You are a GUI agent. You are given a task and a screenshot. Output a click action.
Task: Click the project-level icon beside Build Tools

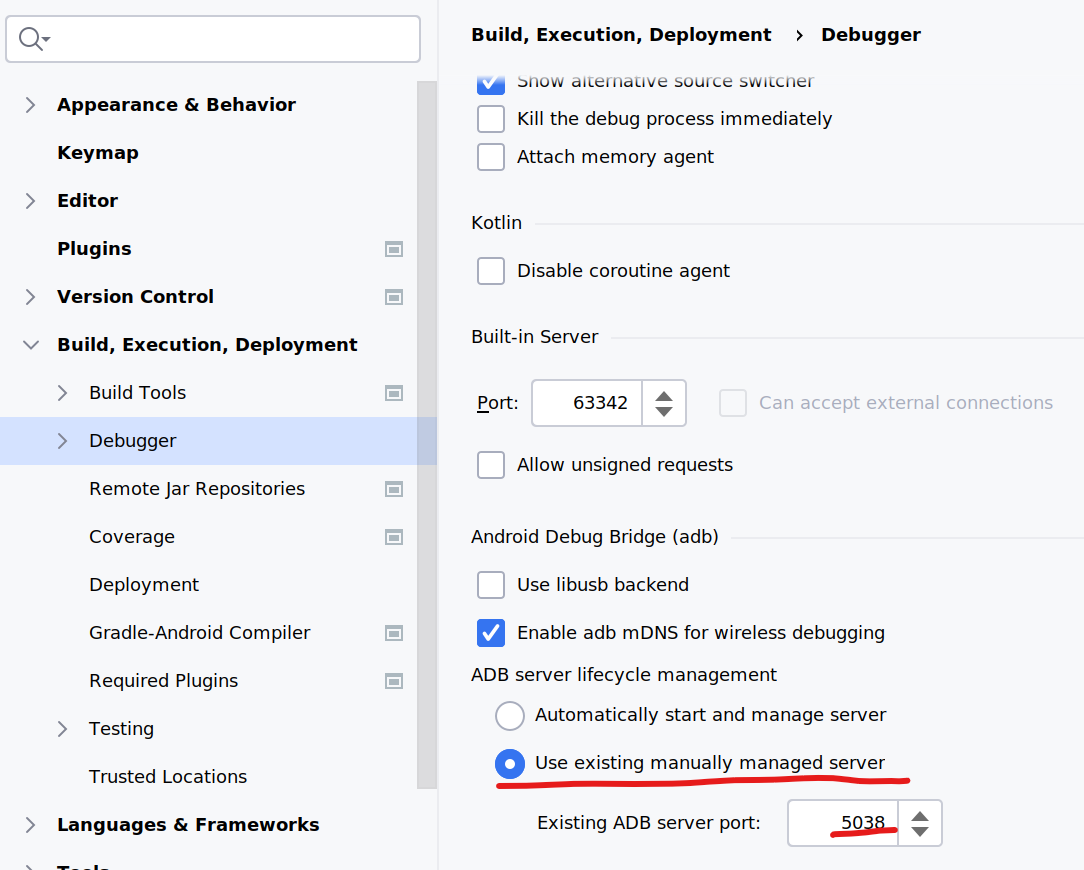[x=394, y=393]
